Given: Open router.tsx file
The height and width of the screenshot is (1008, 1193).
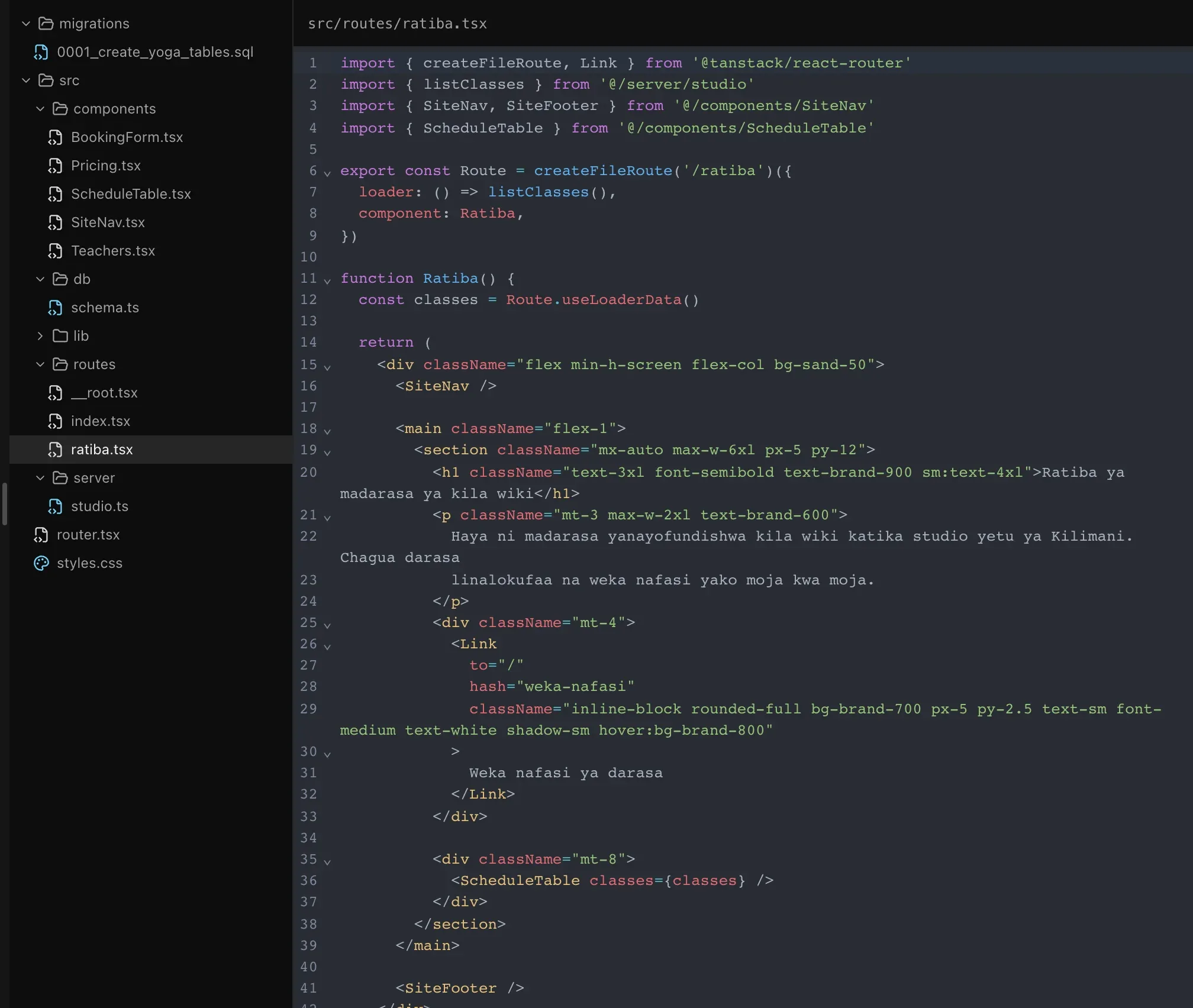Looking at the screenshot, I should tap(151, 535).
